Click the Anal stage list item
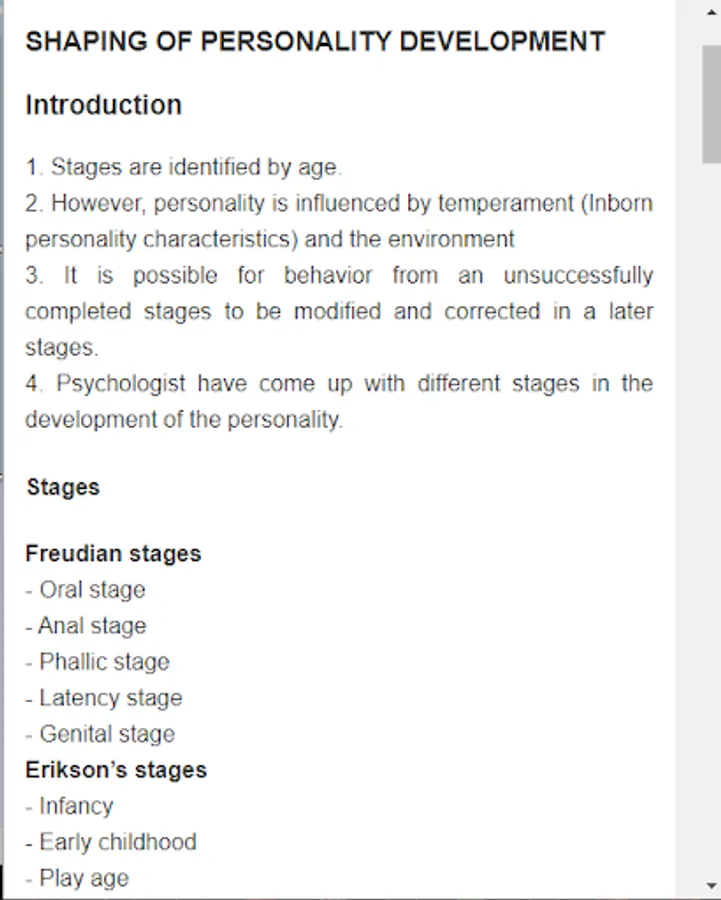The width and height of the screenshot is (721, 900). [x=86, y=626]
